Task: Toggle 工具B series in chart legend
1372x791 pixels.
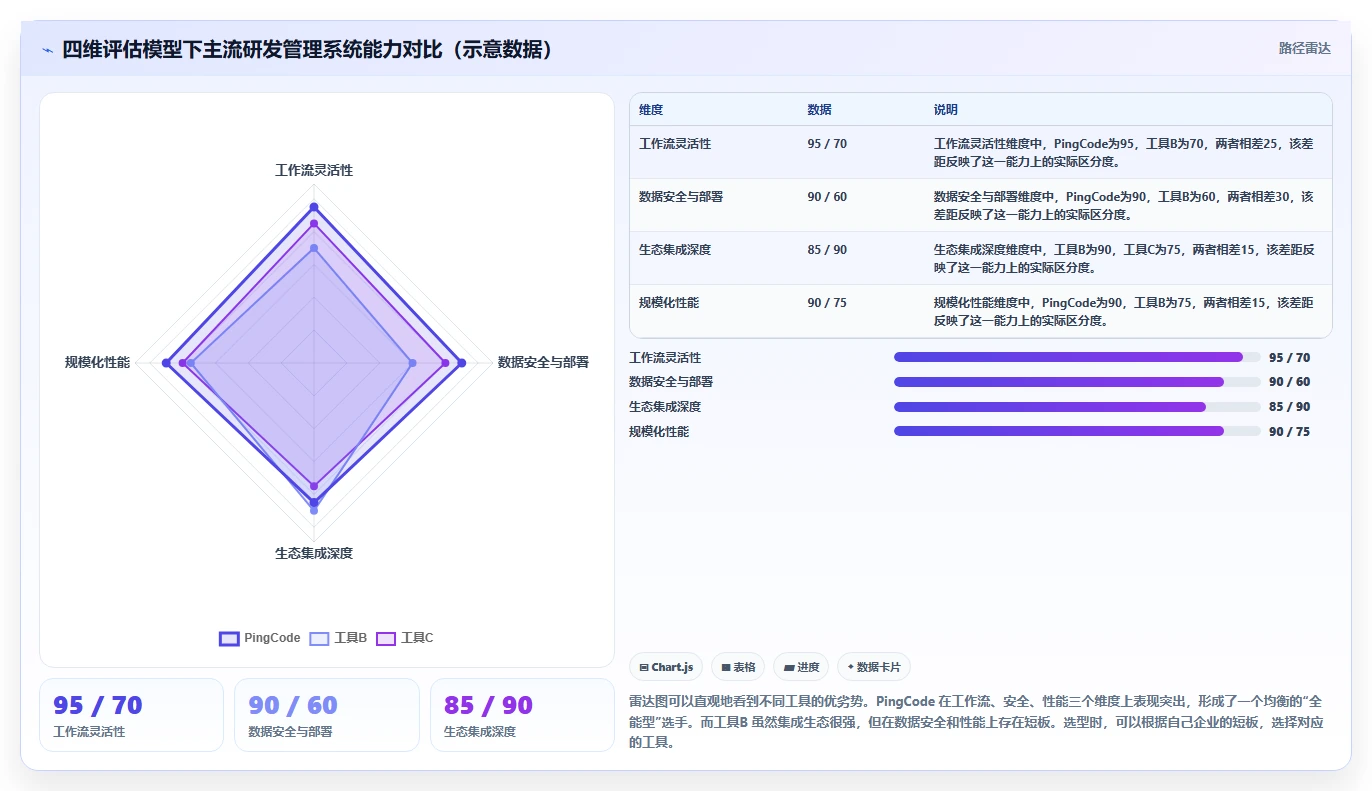Action: pos(338,638)
